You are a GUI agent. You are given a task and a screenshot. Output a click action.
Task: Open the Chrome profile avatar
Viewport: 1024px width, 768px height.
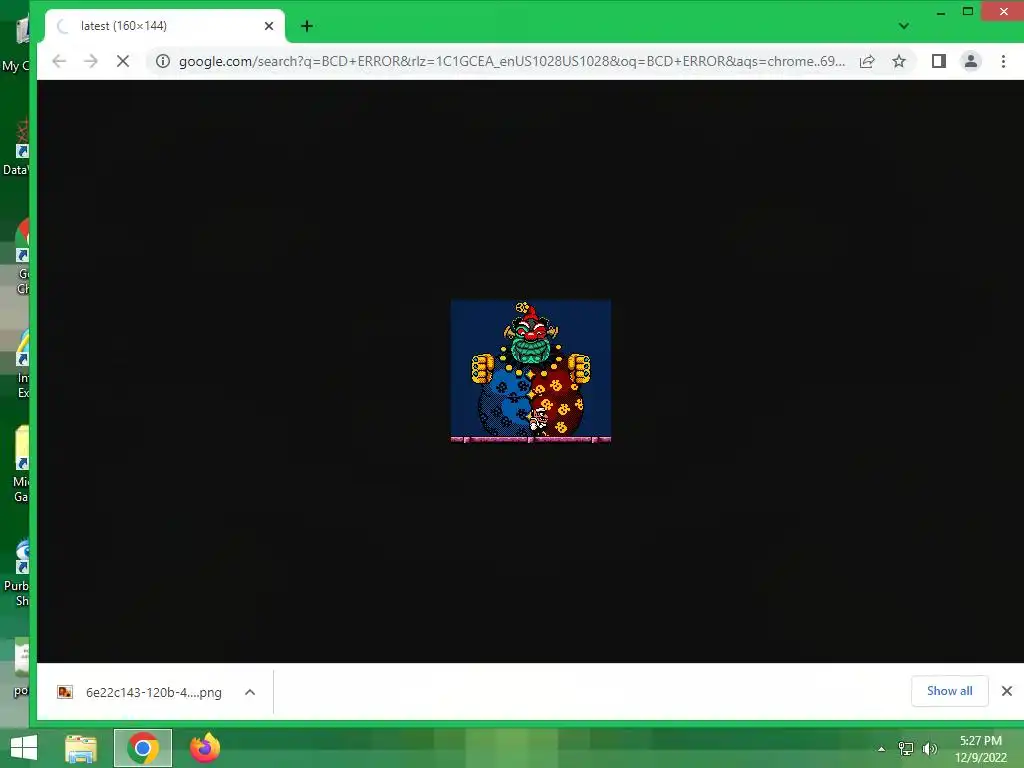point(971,61)
